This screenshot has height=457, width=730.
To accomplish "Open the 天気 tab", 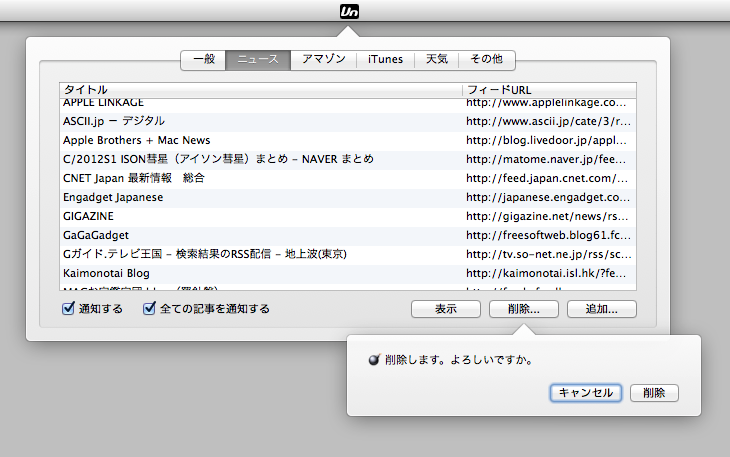I will point(437,59).
